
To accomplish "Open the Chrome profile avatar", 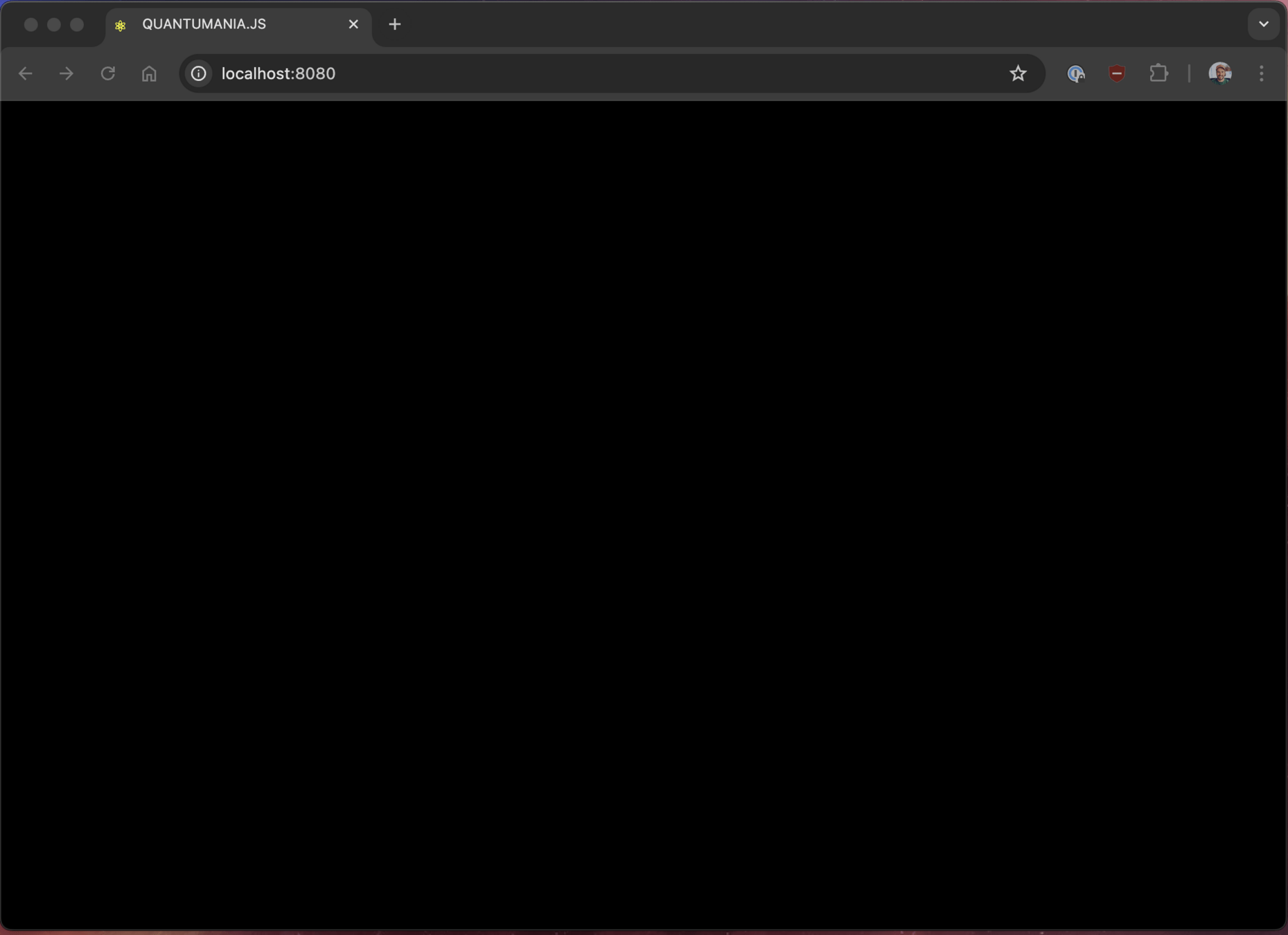I will [1220, 73].
